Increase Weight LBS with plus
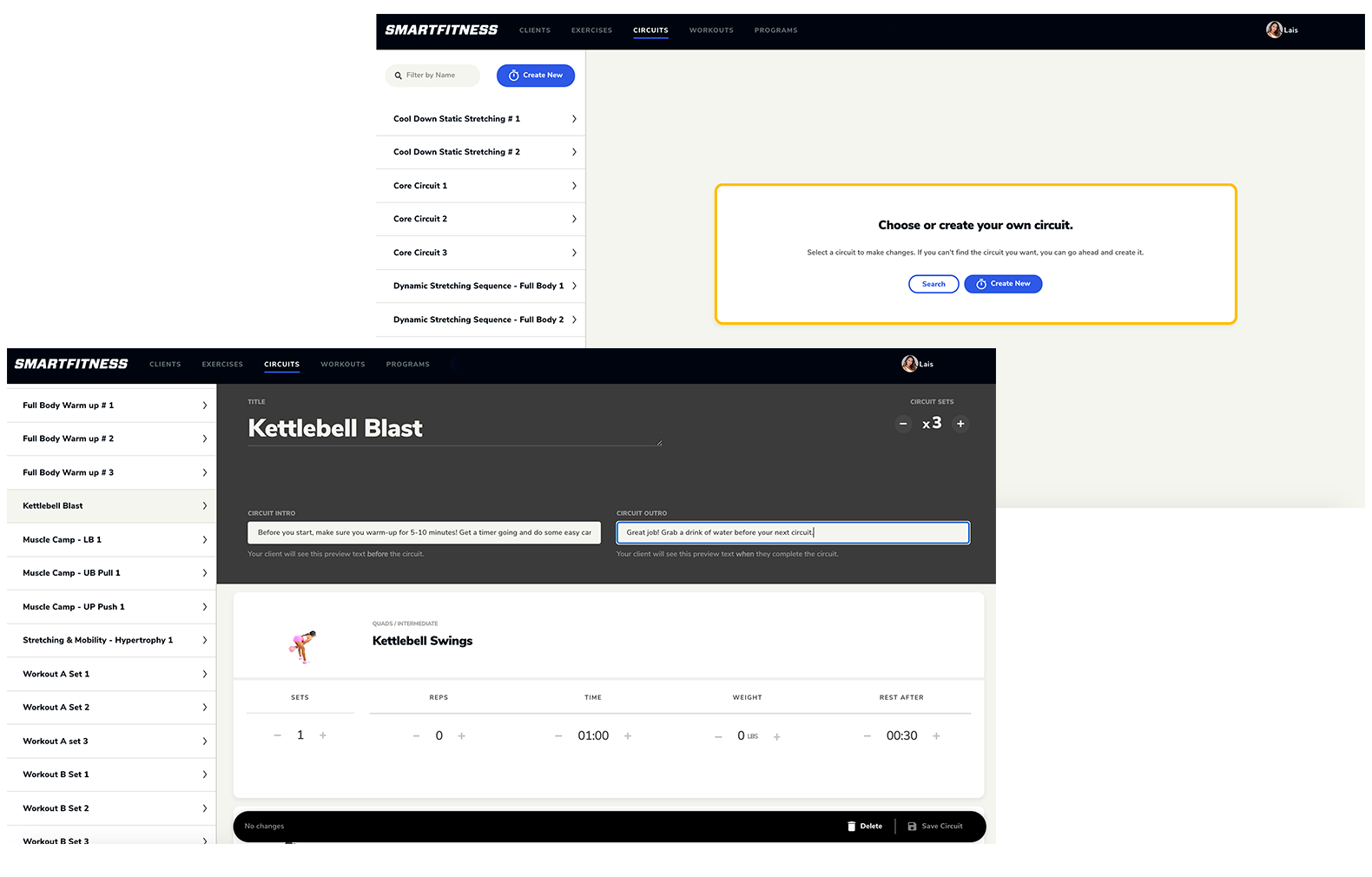Image resolution: width=1372 pixels, height=877 pixels. tap(777, 737)
